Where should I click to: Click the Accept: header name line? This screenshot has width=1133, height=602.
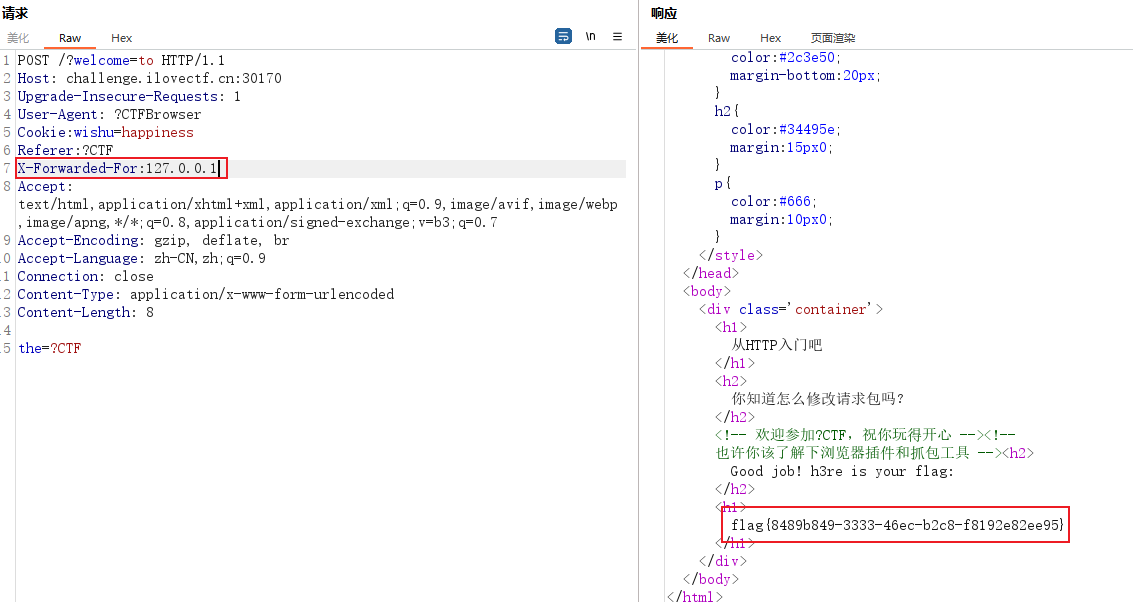(x=45, y=186)
